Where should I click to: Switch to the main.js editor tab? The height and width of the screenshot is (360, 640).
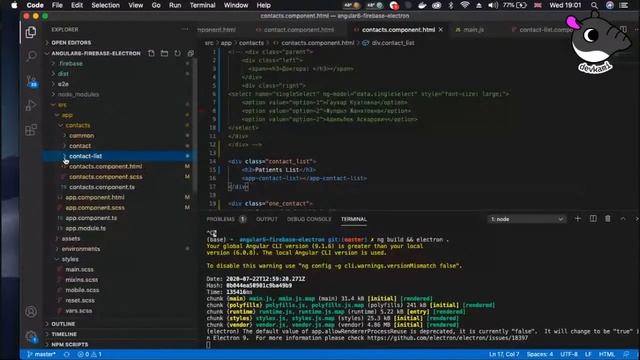(473, 29)
